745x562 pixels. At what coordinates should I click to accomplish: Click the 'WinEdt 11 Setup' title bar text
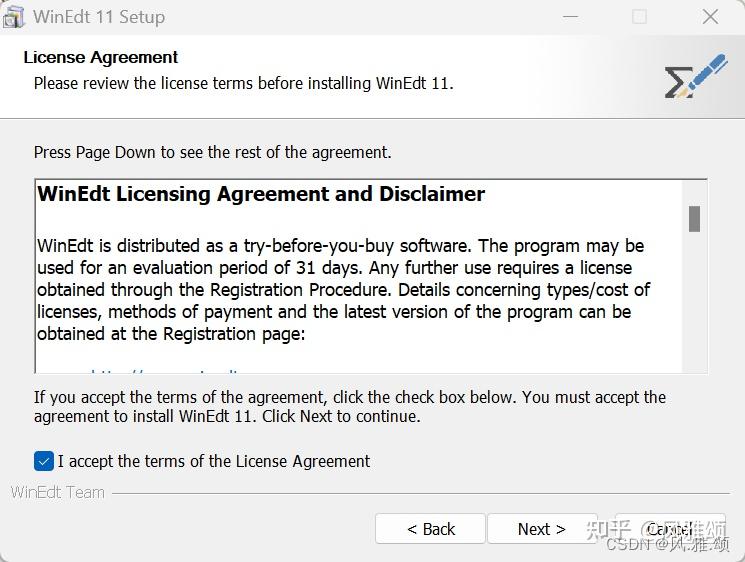[99, 17]
